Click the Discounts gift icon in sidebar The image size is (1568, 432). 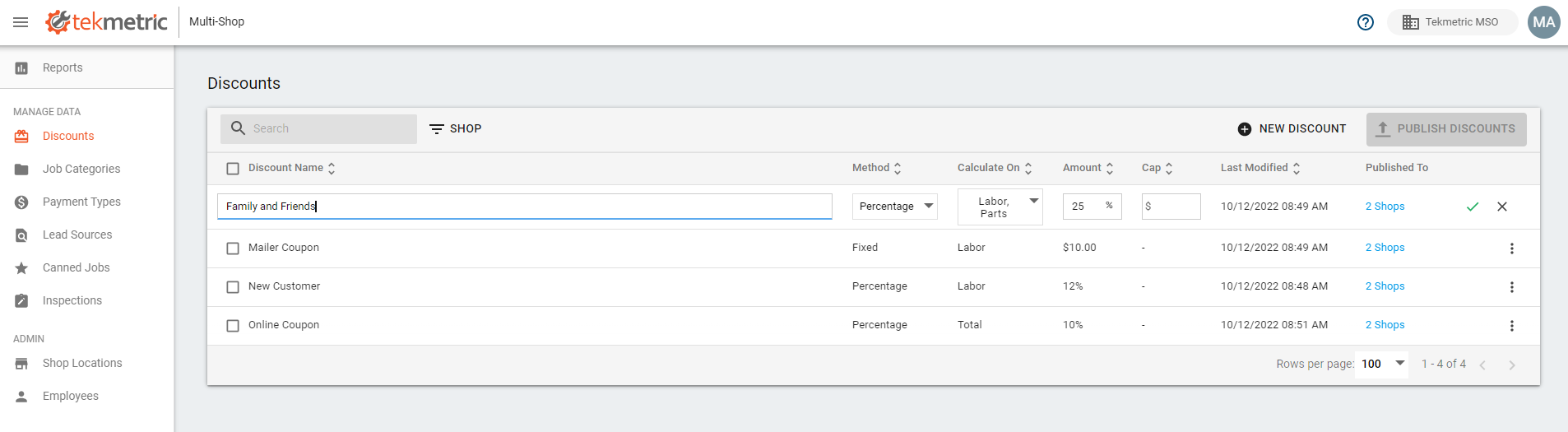tap(21, 137)
